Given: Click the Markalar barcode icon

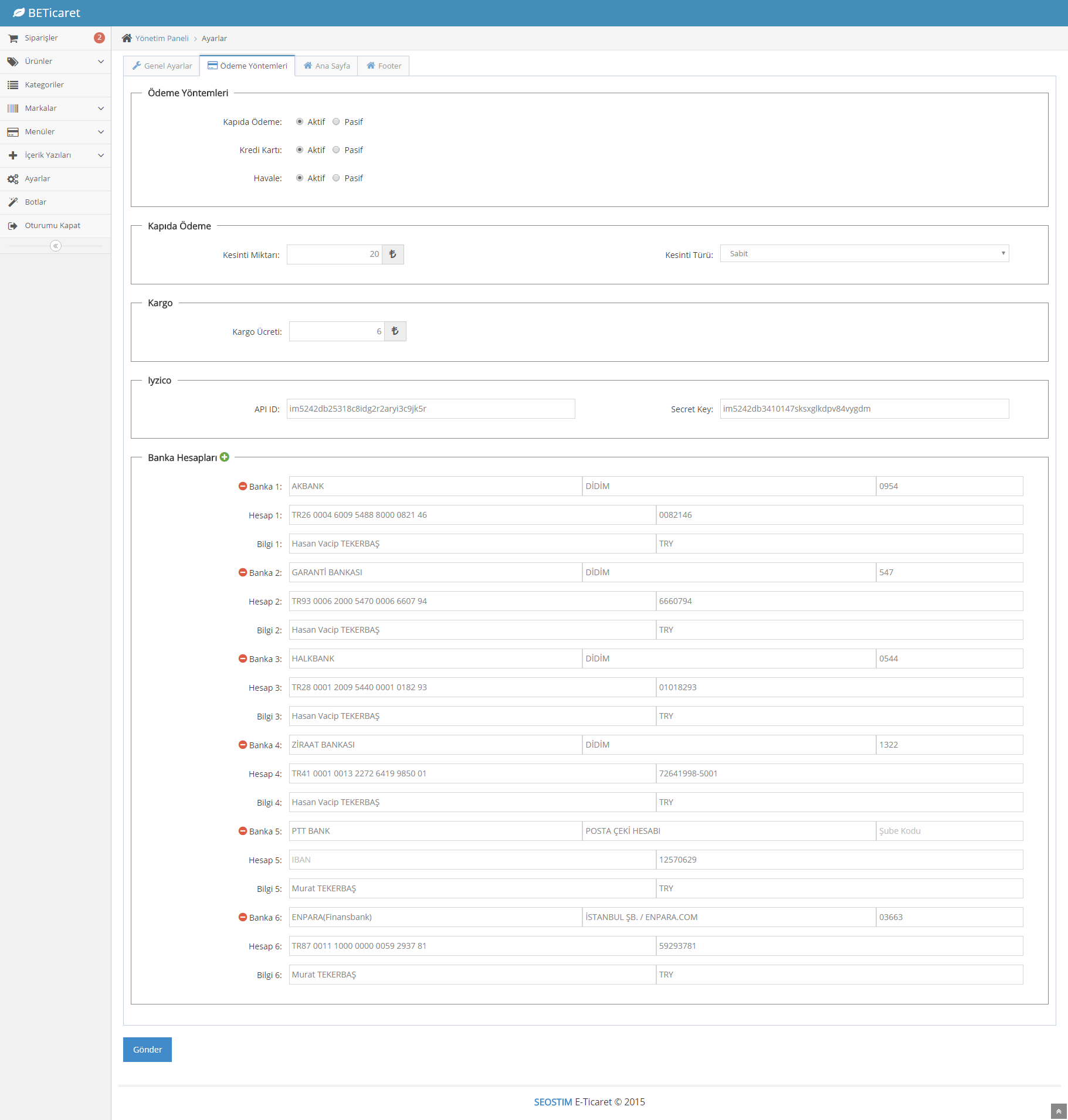Looking at the screenshot, I should pos(13,108).
